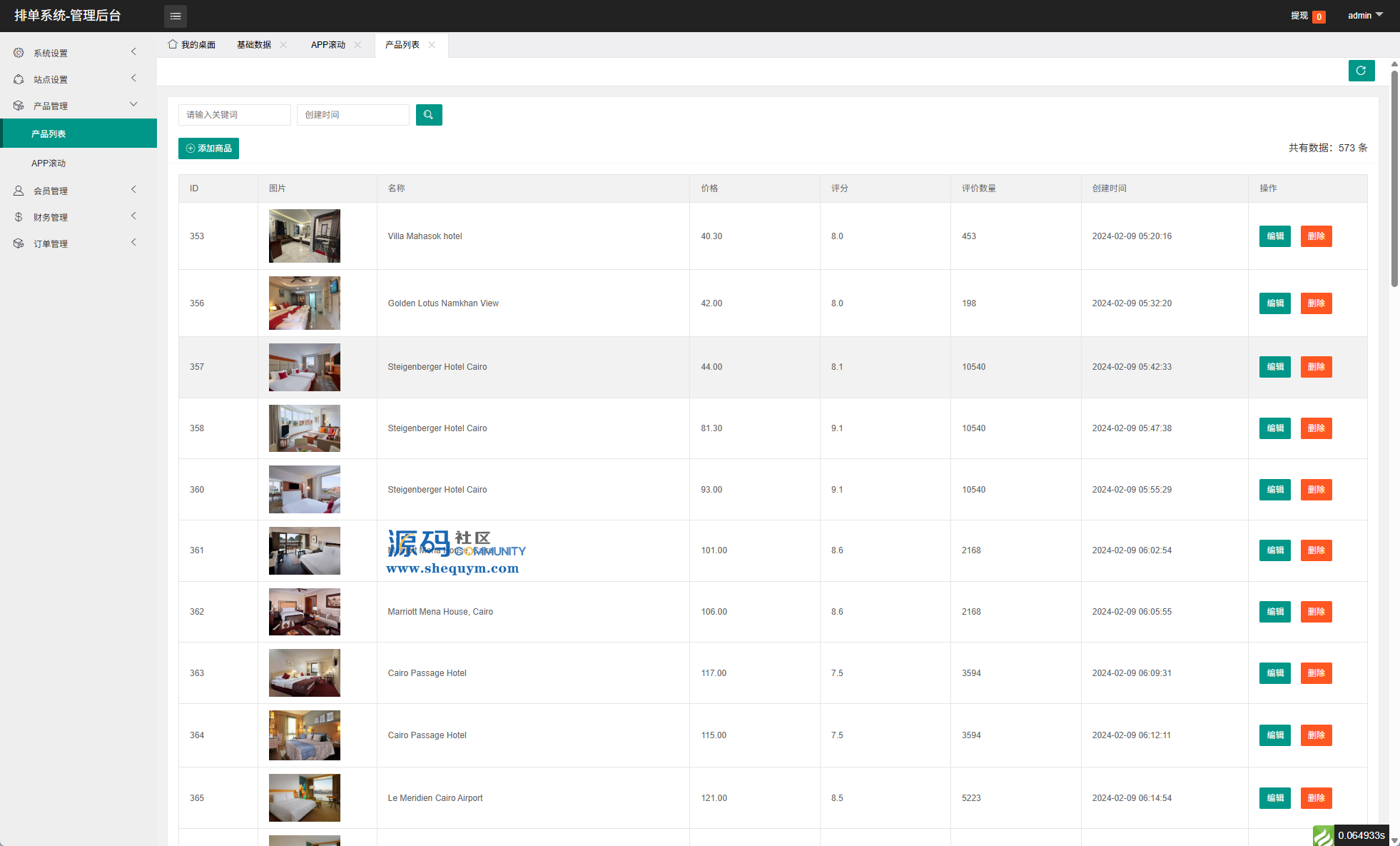The width and height of the screenshot is (1400, 846).
Task: Click the search magnifier icon button
Action: 428,115
